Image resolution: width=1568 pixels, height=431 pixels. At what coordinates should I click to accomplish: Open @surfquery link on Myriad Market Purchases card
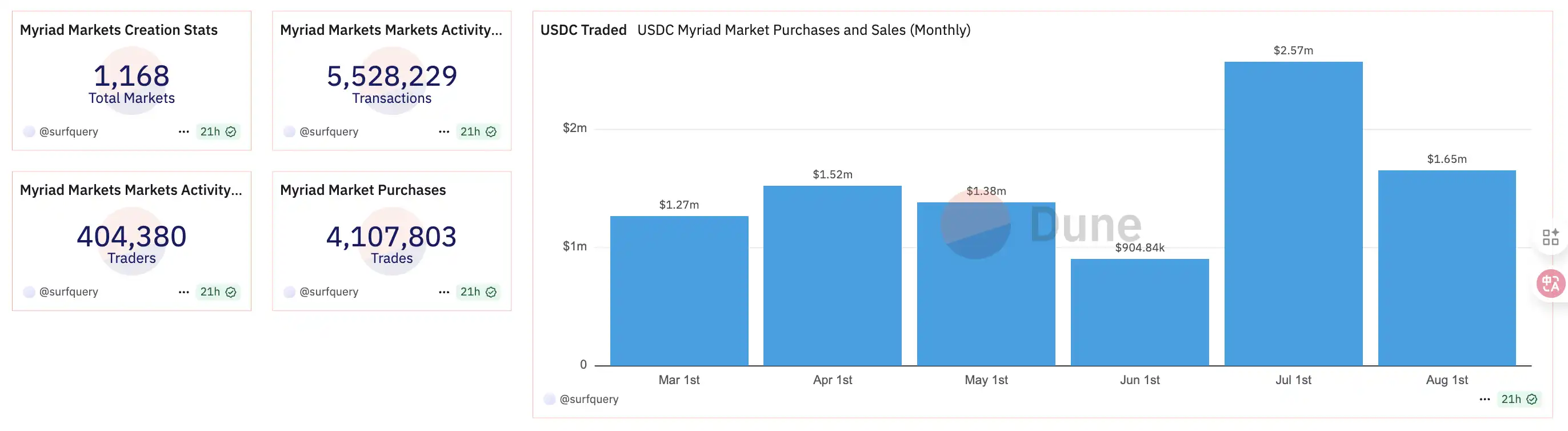pos(329,292)
